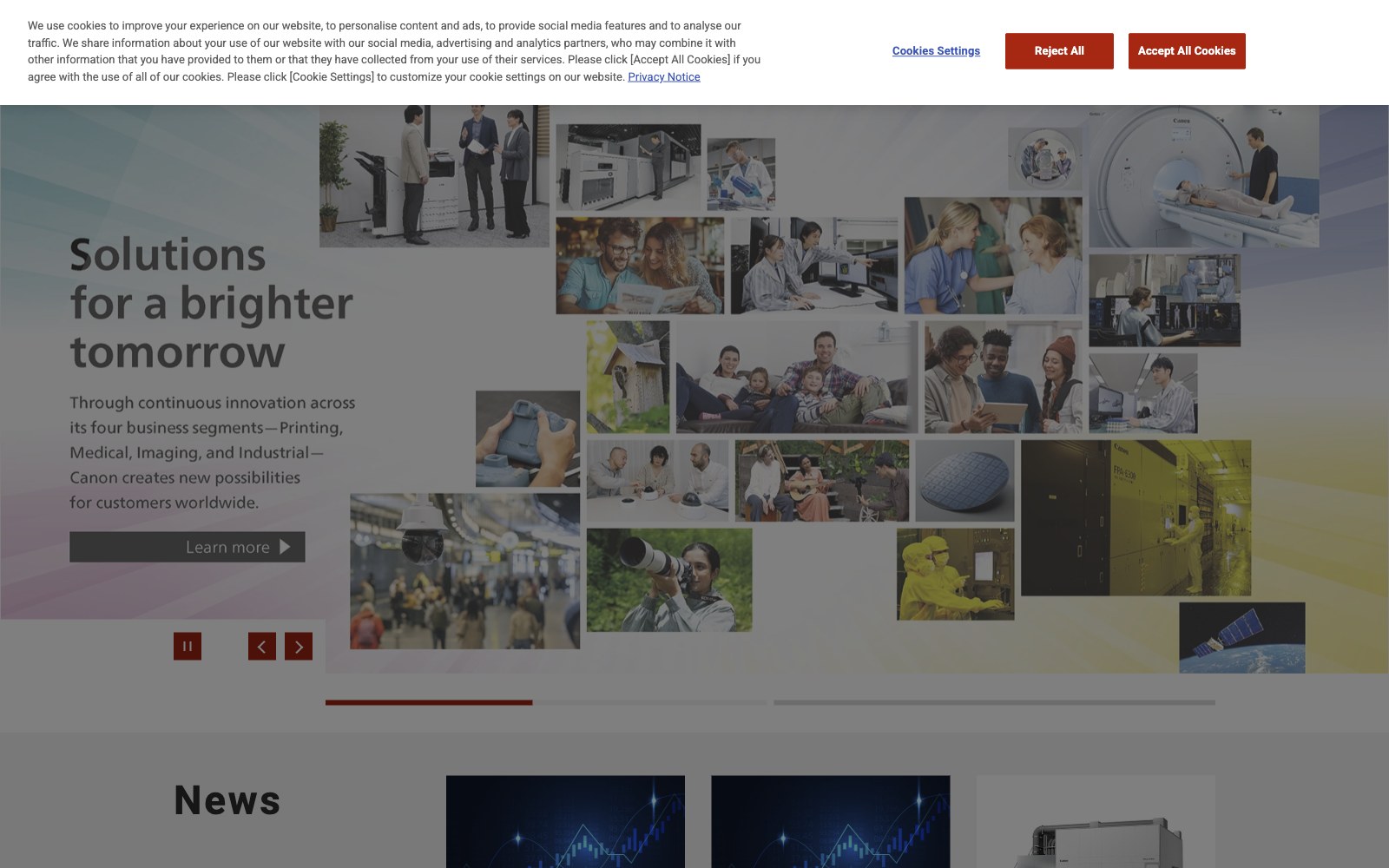The width and height of the screenshot is (1389, 868).
Task: Open first news thumbnail with chart
Action: 565,822
